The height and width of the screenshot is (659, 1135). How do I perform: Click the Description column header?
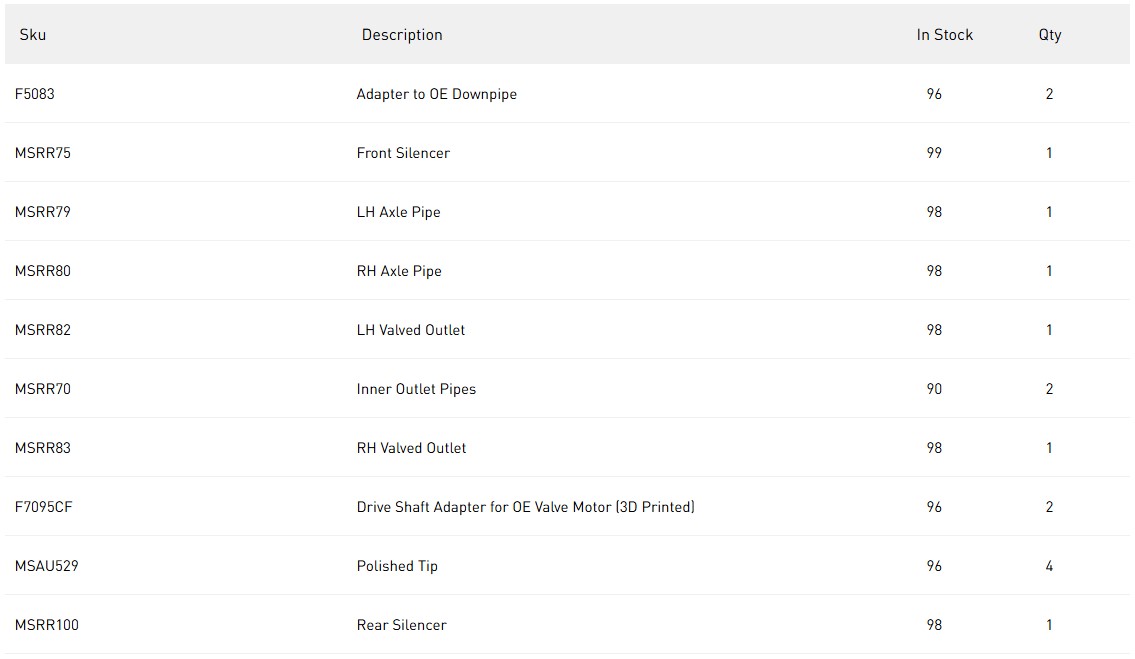[x=402, y=35]
